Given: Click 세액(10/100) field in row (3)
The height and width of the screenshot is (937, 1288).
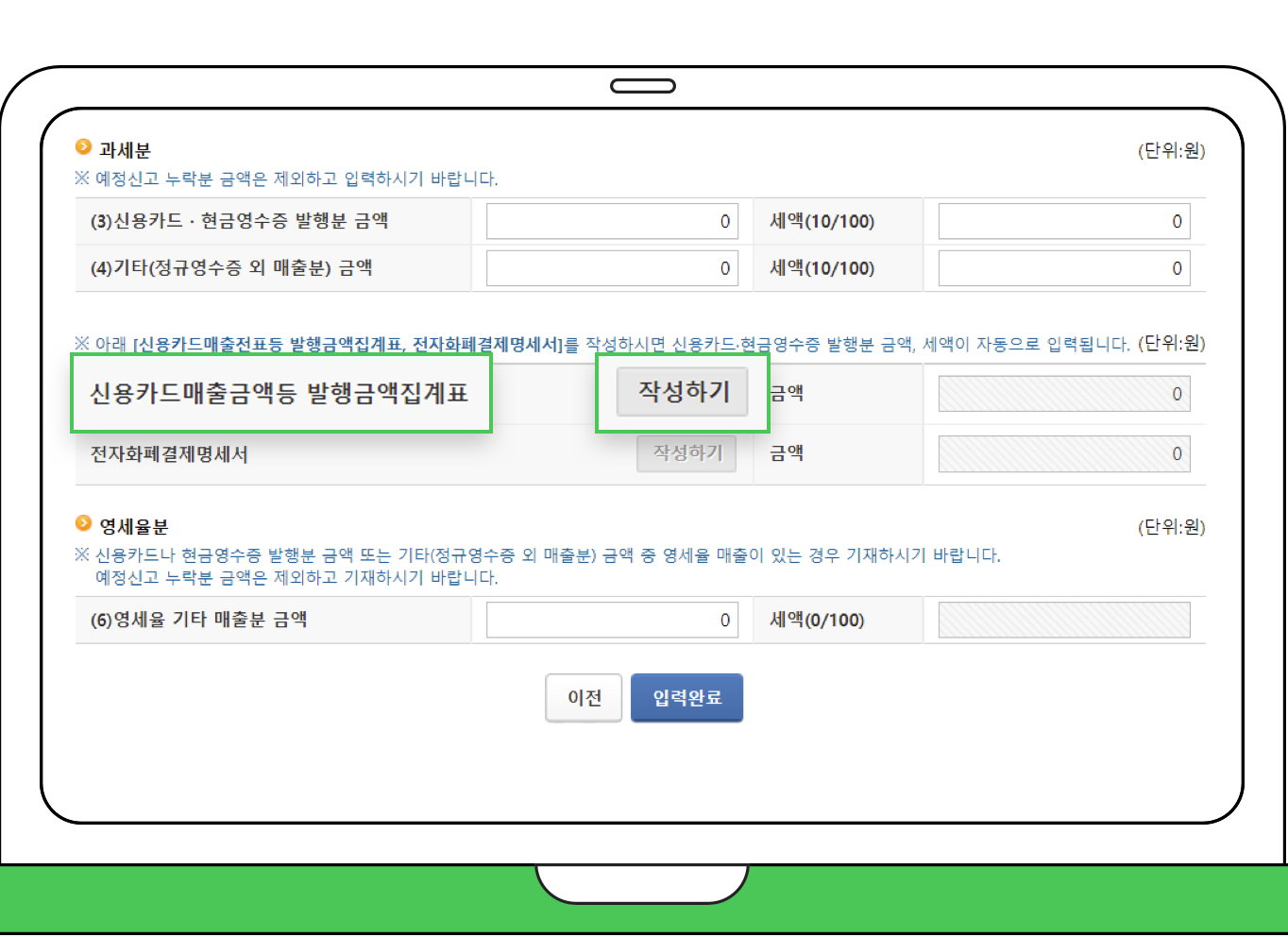Looking at the screenshot, I should click(1063, 221).
